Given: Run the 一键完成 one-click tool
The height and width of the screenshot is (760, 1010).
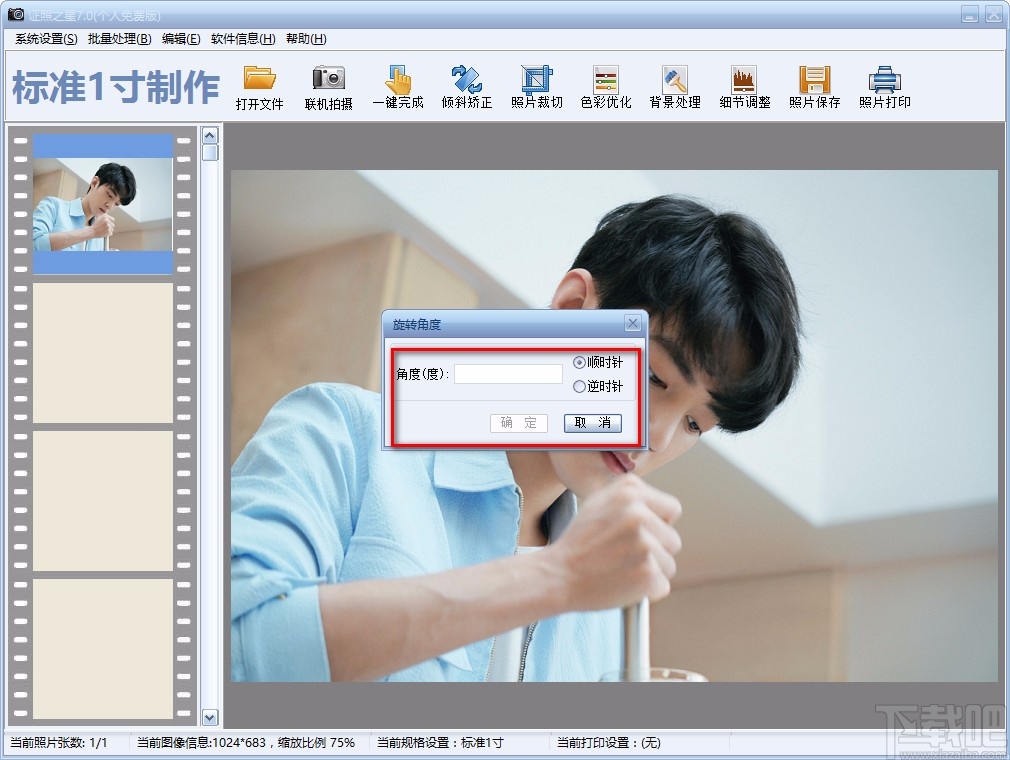Looking at the screenshot, I should 398,88.
